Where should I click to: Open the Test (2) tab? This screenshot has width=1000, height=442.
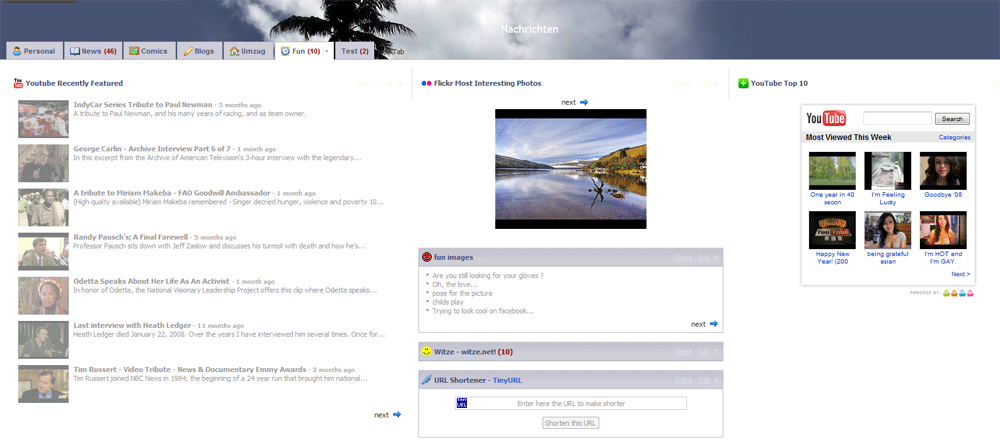click(x=355, y=51)
